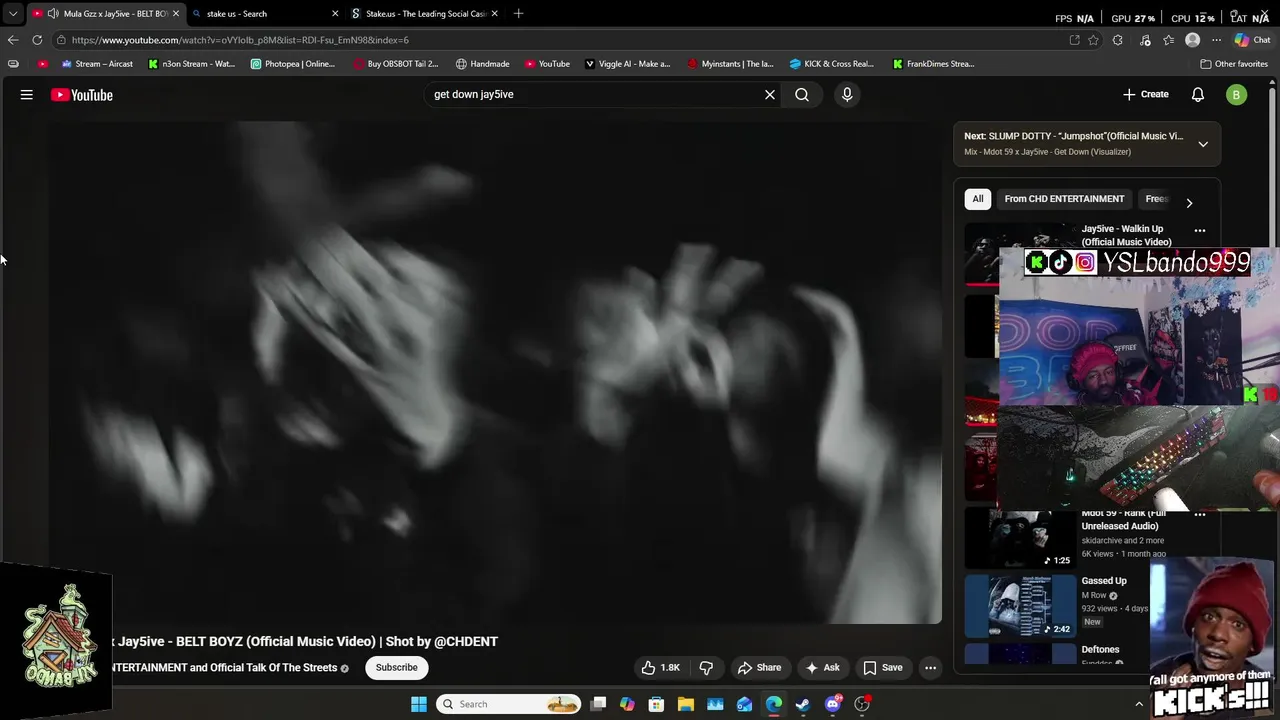Open the Windows Start menu
This screenshot has width=1280, height=720.
419,704
